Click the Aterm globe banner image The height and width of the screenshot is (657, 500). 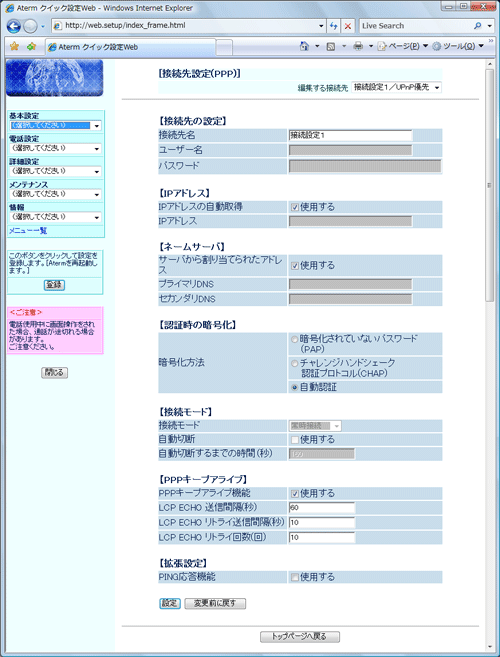coord(54,78)
